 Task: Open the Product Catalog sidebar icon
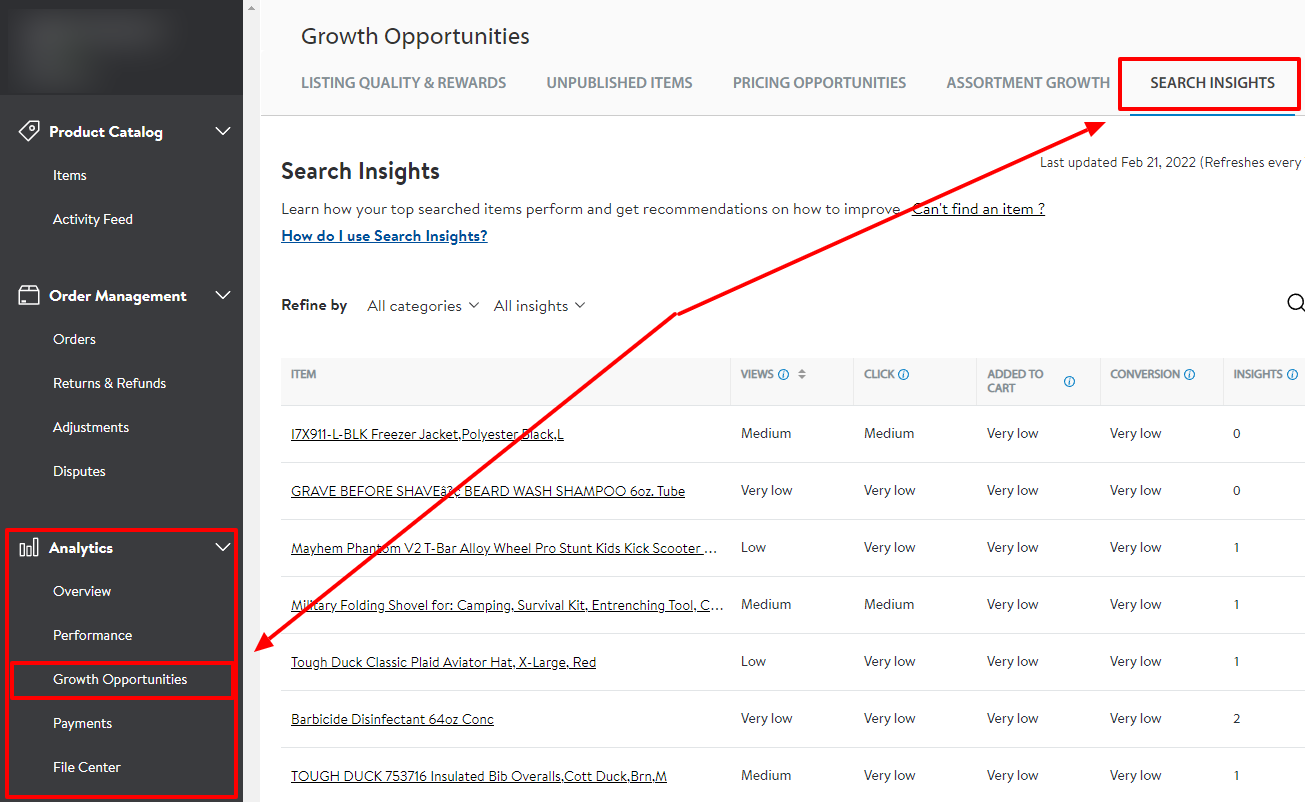[29, 130]
